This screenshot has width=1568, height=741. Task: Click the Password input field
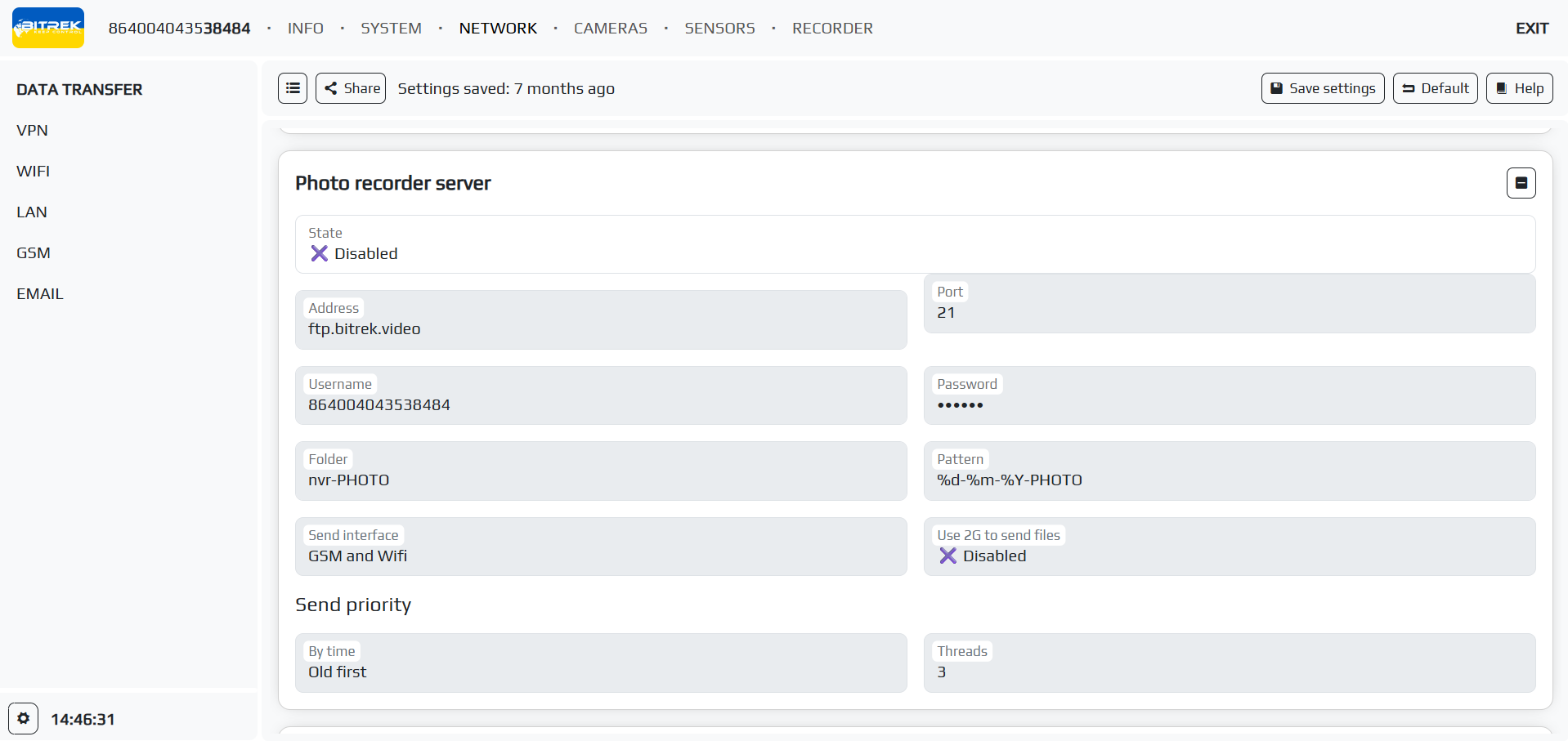[x=1229, y=404]
